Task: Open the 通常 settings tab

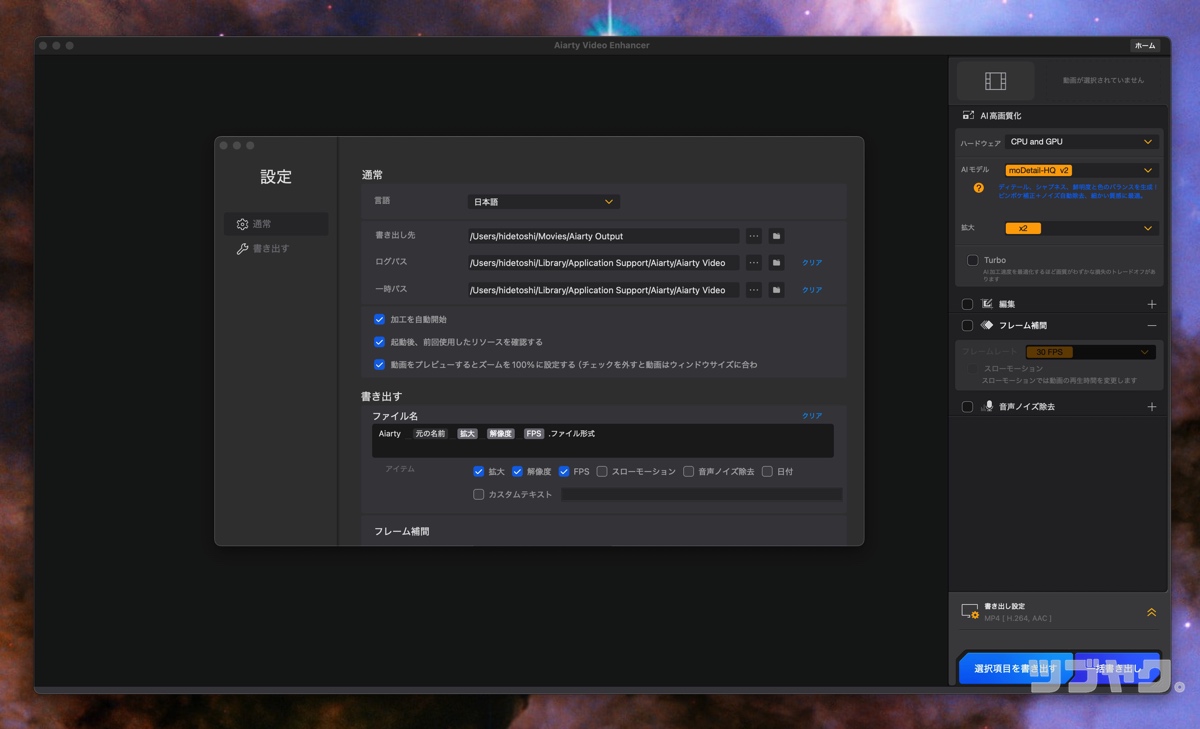Action: [x=276, y=224]
